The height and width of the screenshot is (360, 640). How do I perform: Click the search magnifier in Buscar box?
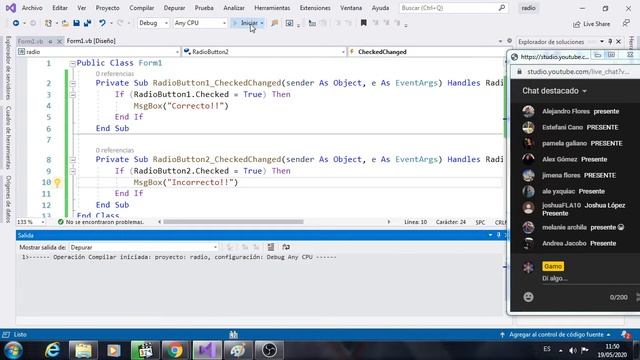point(502,8)
